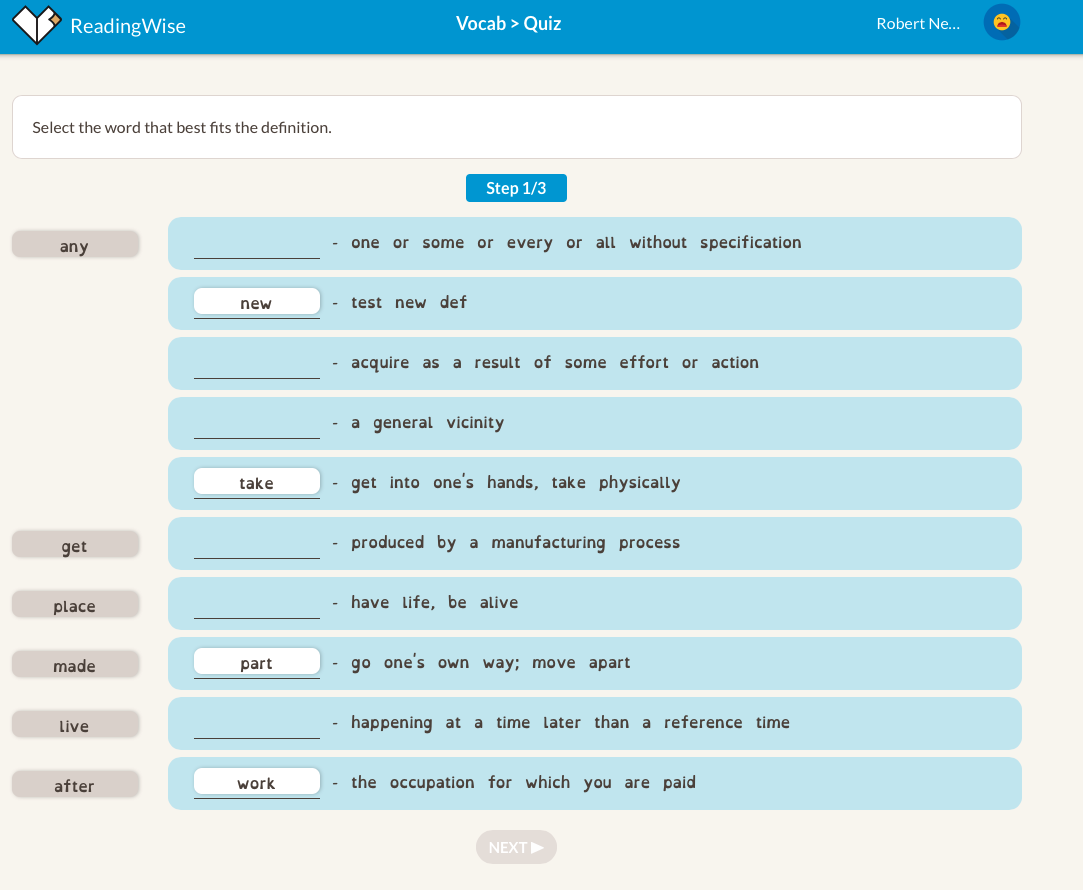1083x890 pixels.
Task: Pick the 'place' word tile
Action: [x=75, y=605]
